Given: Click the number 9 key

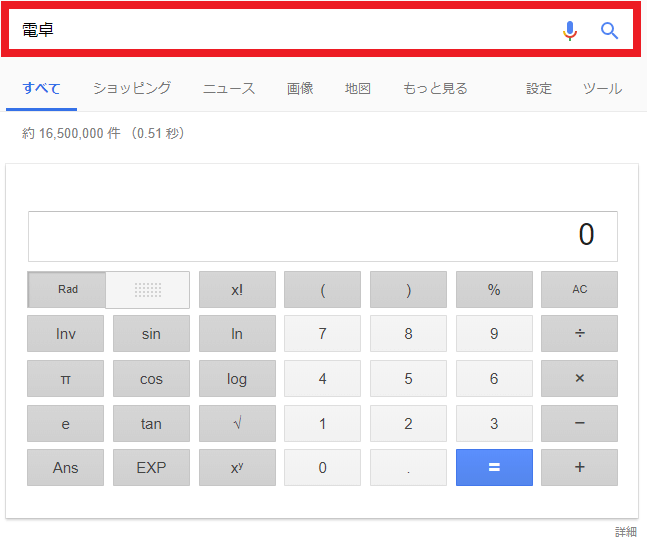Looking at the screenshot, I should 494,333.
